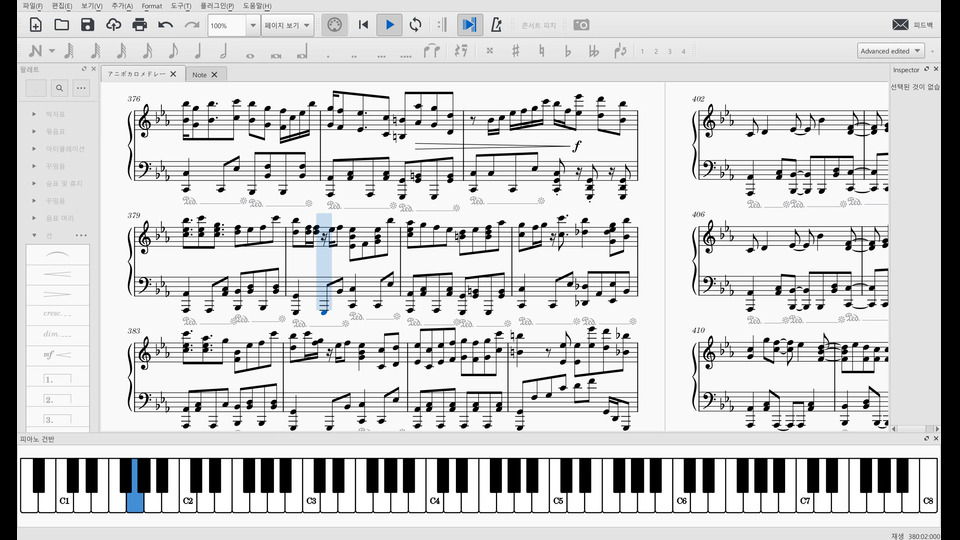Open file with the folder icon

(x=62, y=24)
